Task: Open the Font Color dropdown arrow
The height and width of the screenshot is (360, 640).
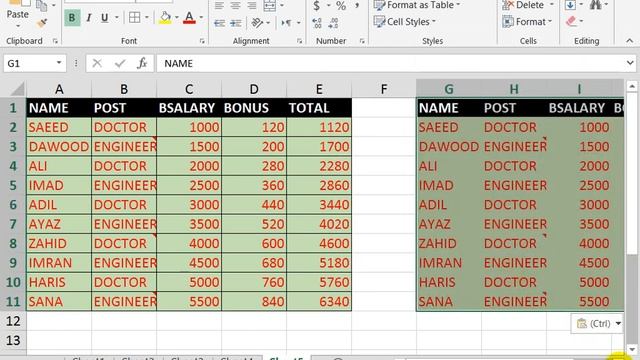Action: [x=201, y=18]
